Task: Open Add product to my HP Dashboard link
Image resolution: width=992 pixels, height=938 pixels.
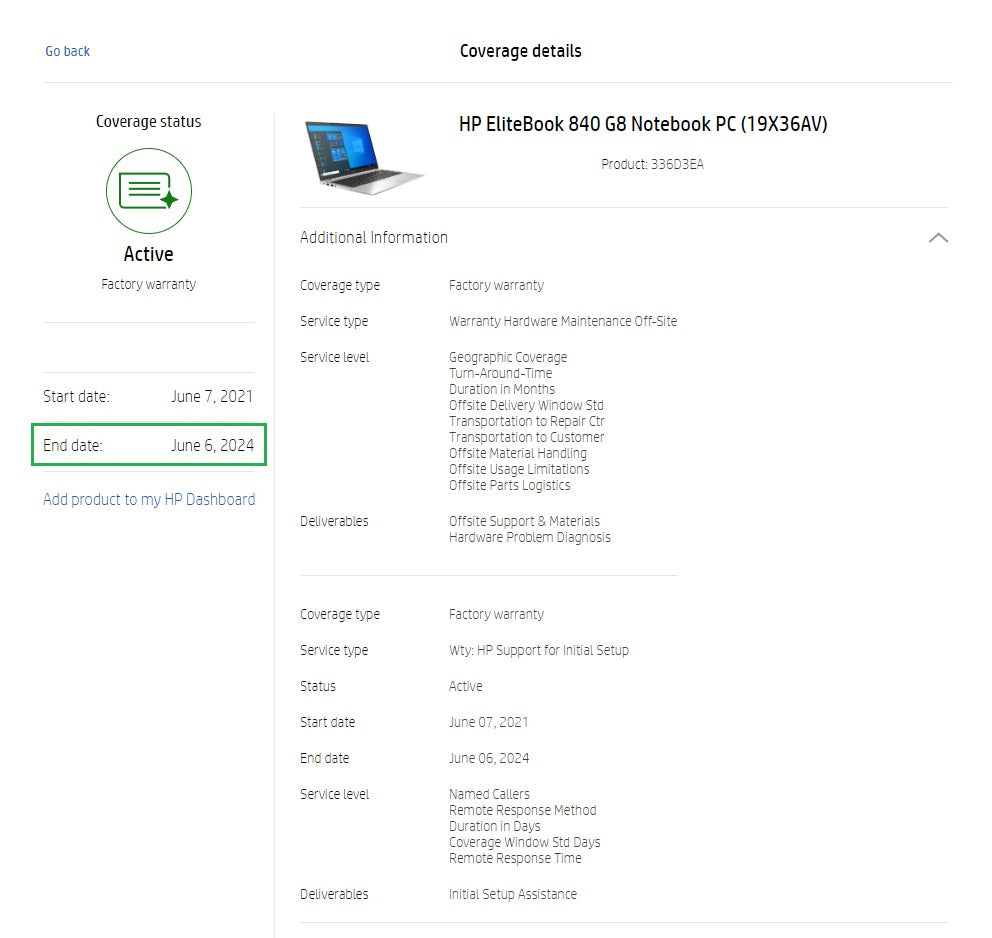Action: [149, 500]
